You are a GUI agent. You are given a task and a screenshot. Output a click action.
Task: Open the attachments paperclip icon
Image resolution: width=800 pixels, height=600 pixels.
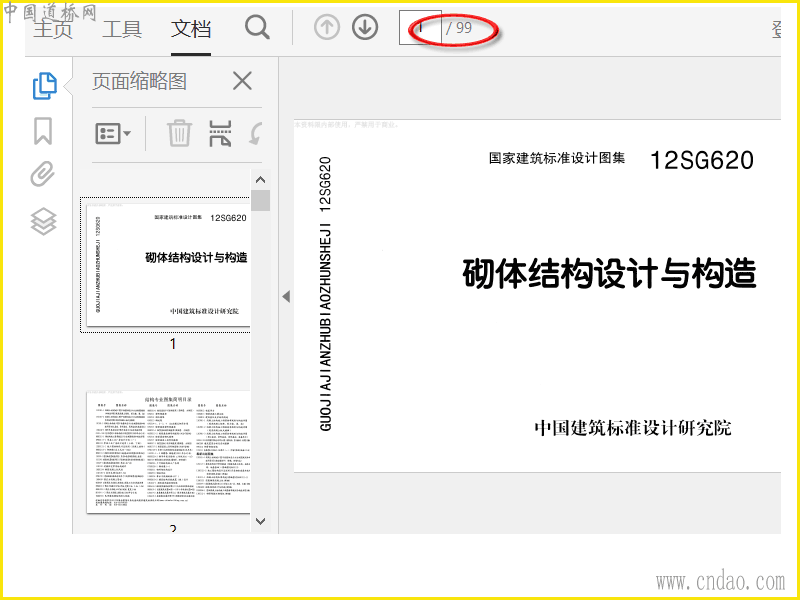[42, 174]
